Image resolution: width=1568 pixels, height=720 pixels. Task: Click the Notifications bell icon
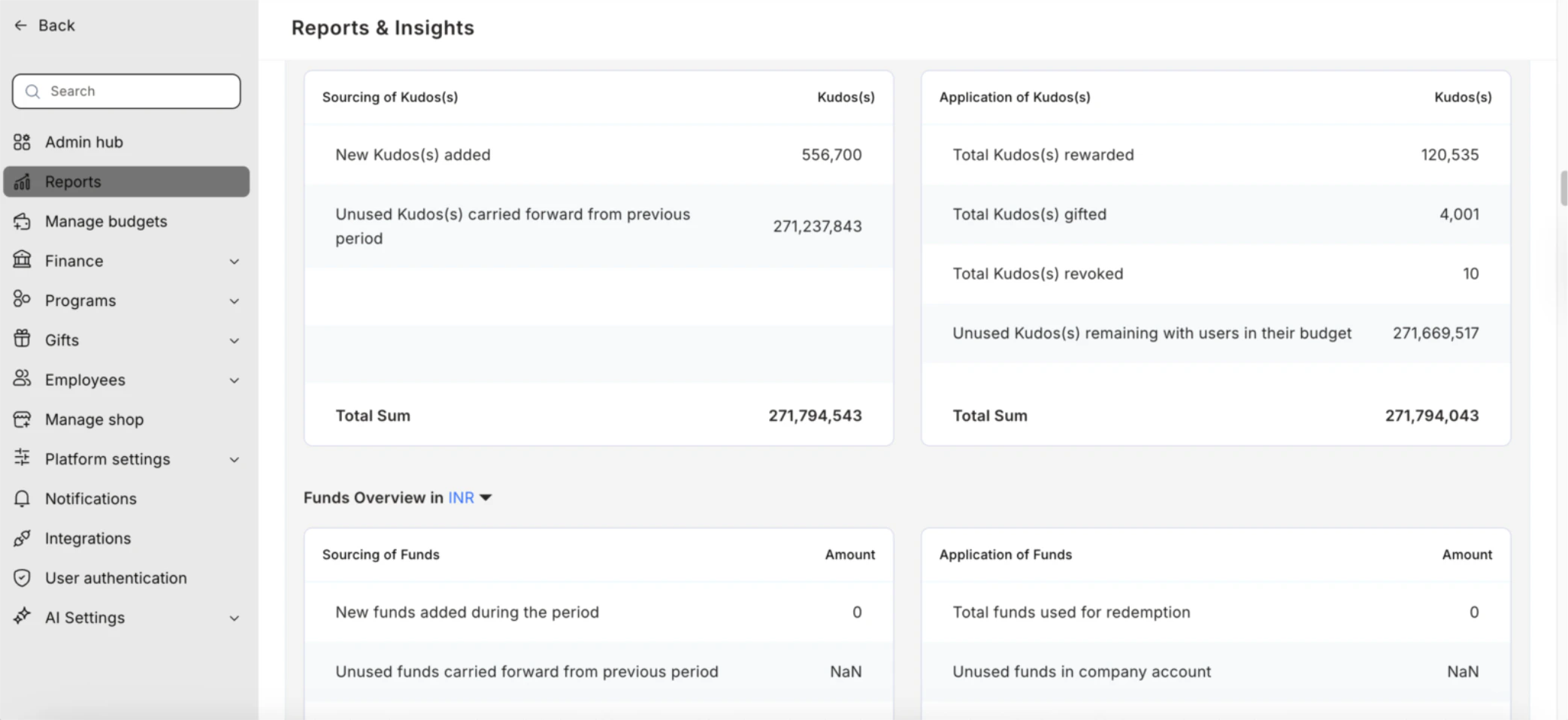[22, 498]
